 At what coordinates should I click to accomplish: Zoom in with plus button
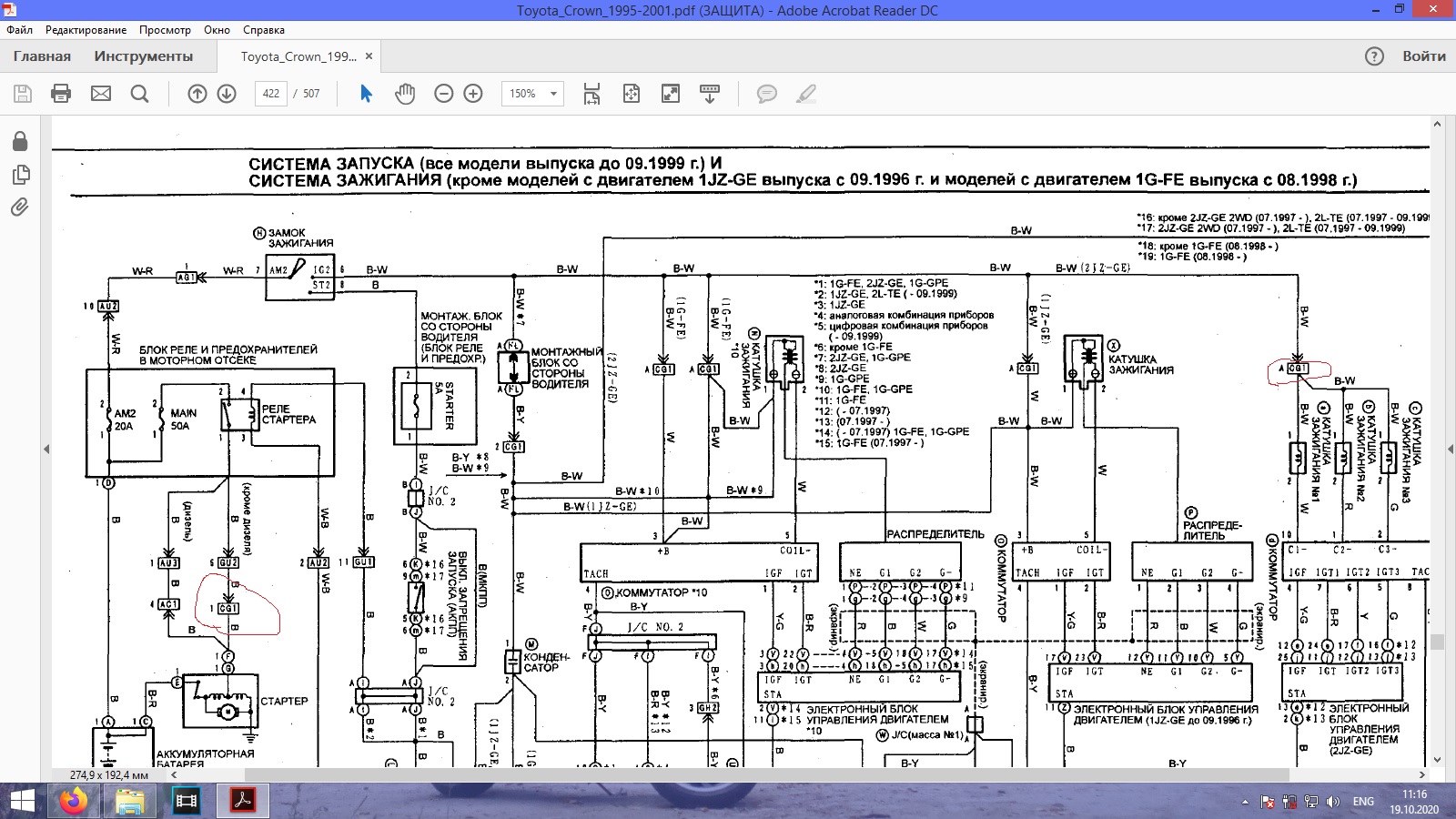473,93
